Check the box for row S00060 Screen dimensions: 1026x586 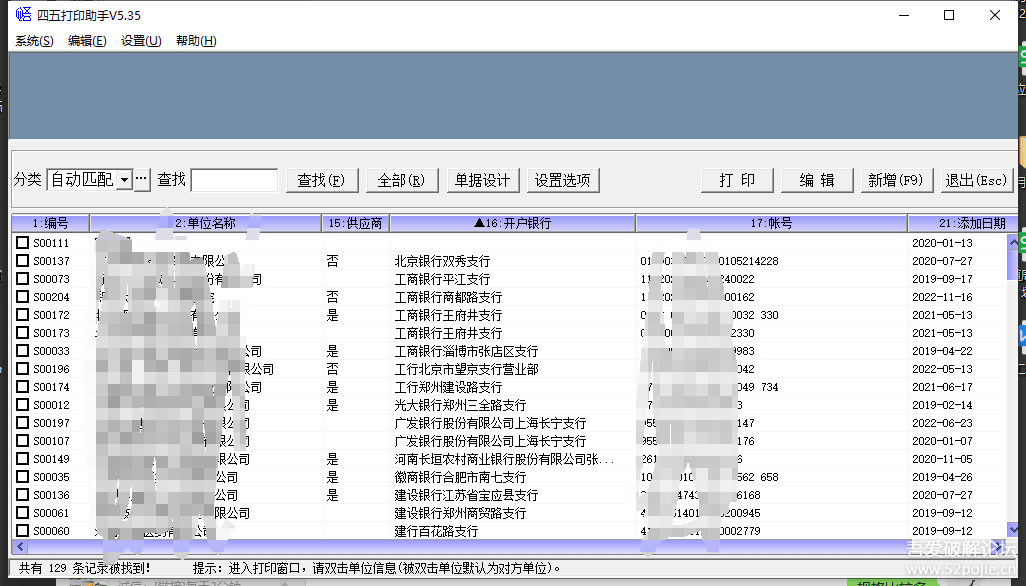click(23, 530)
